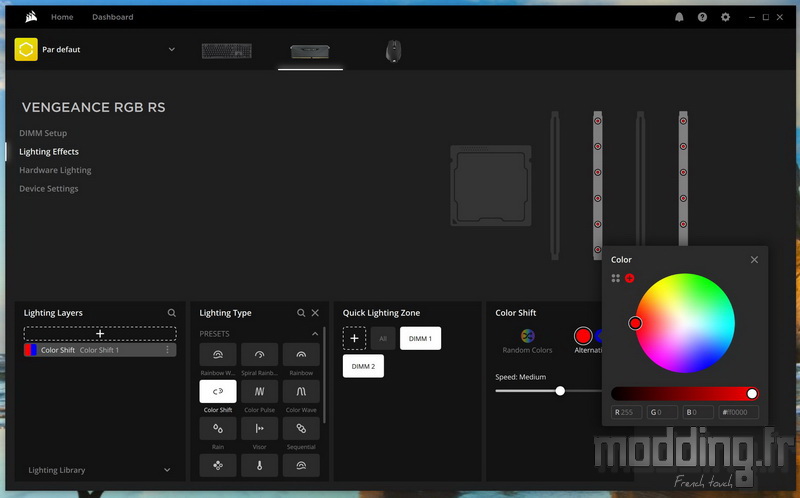
Task: Click the B 0 value field
Action: coord(697,412)
